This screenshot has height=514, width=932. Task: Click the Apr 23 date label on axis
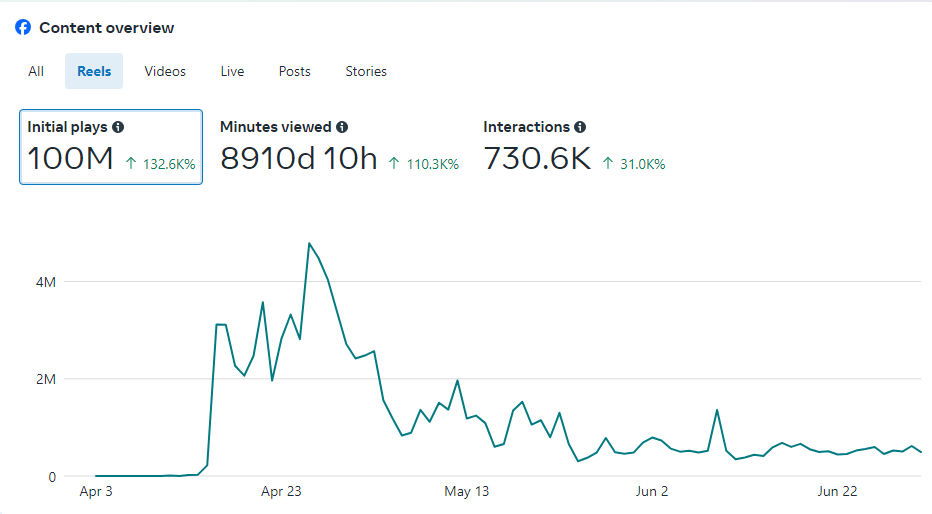coord(281,491)
